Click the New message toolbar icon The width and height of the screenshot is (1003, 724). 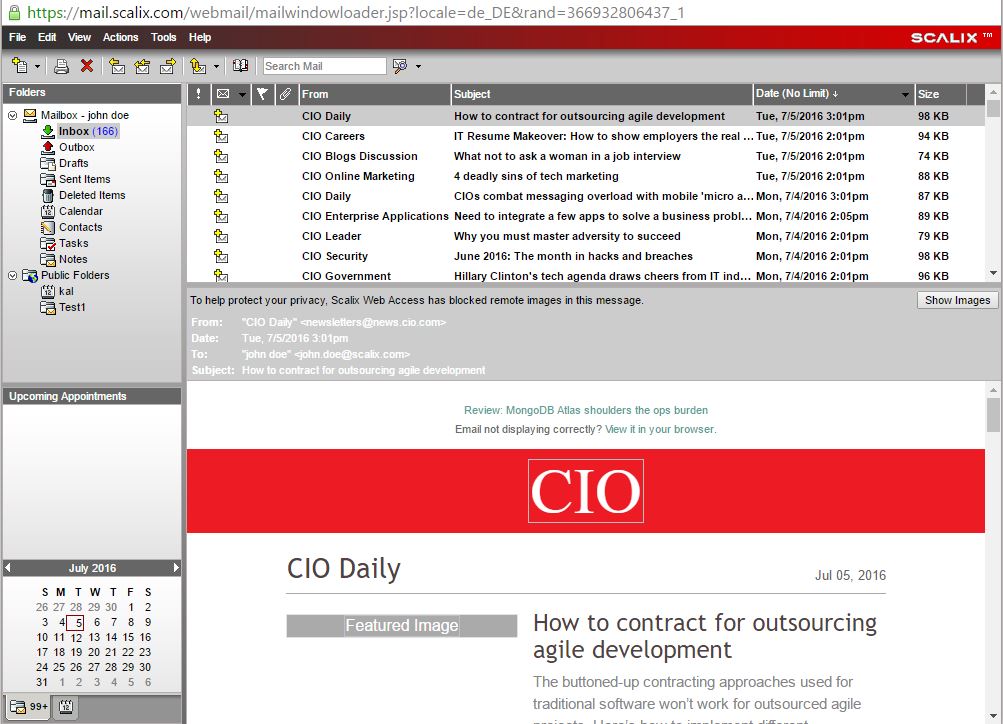20,66
